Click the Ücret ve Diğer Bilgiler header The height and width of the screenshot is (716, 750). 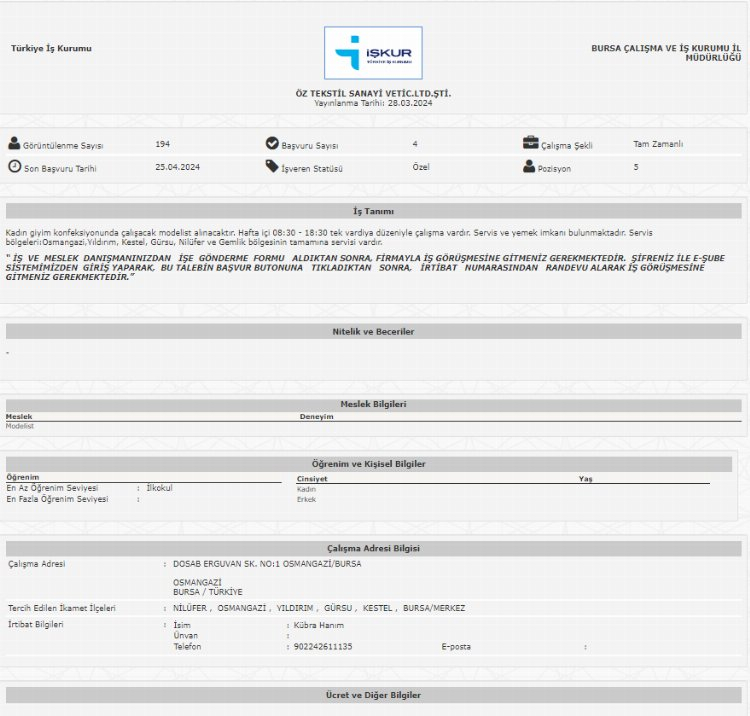[x=373, y=694]
